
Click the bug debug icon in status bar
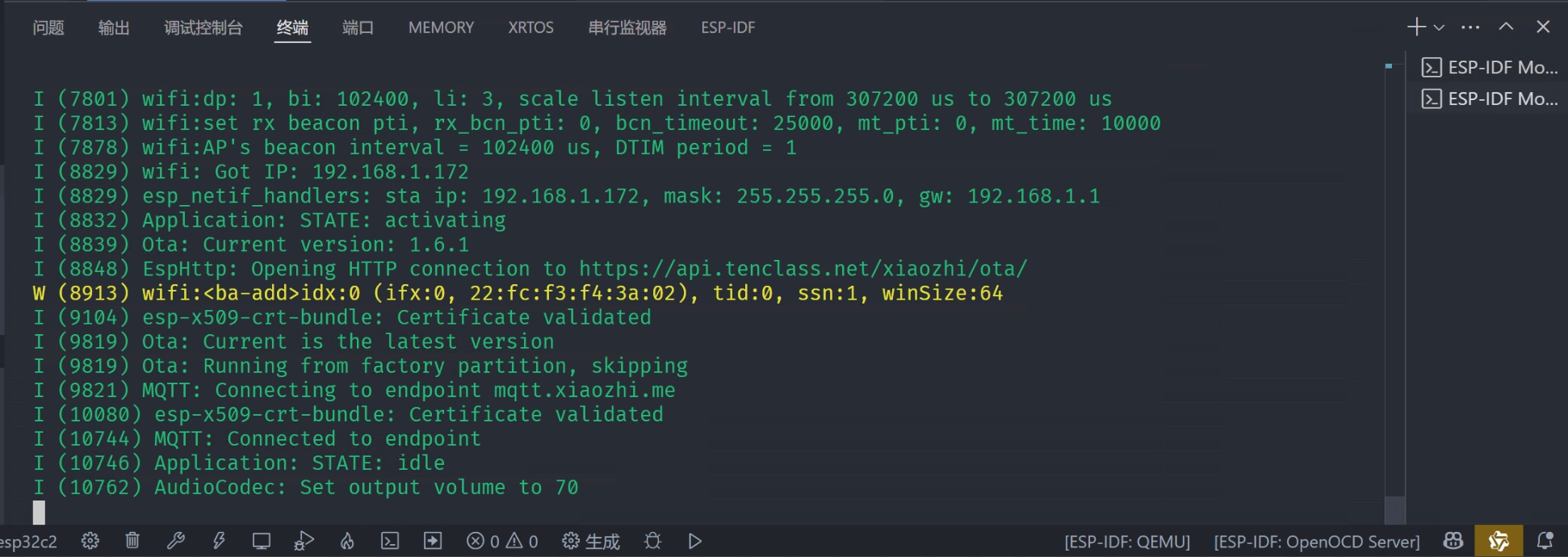[x=652, y=541]
